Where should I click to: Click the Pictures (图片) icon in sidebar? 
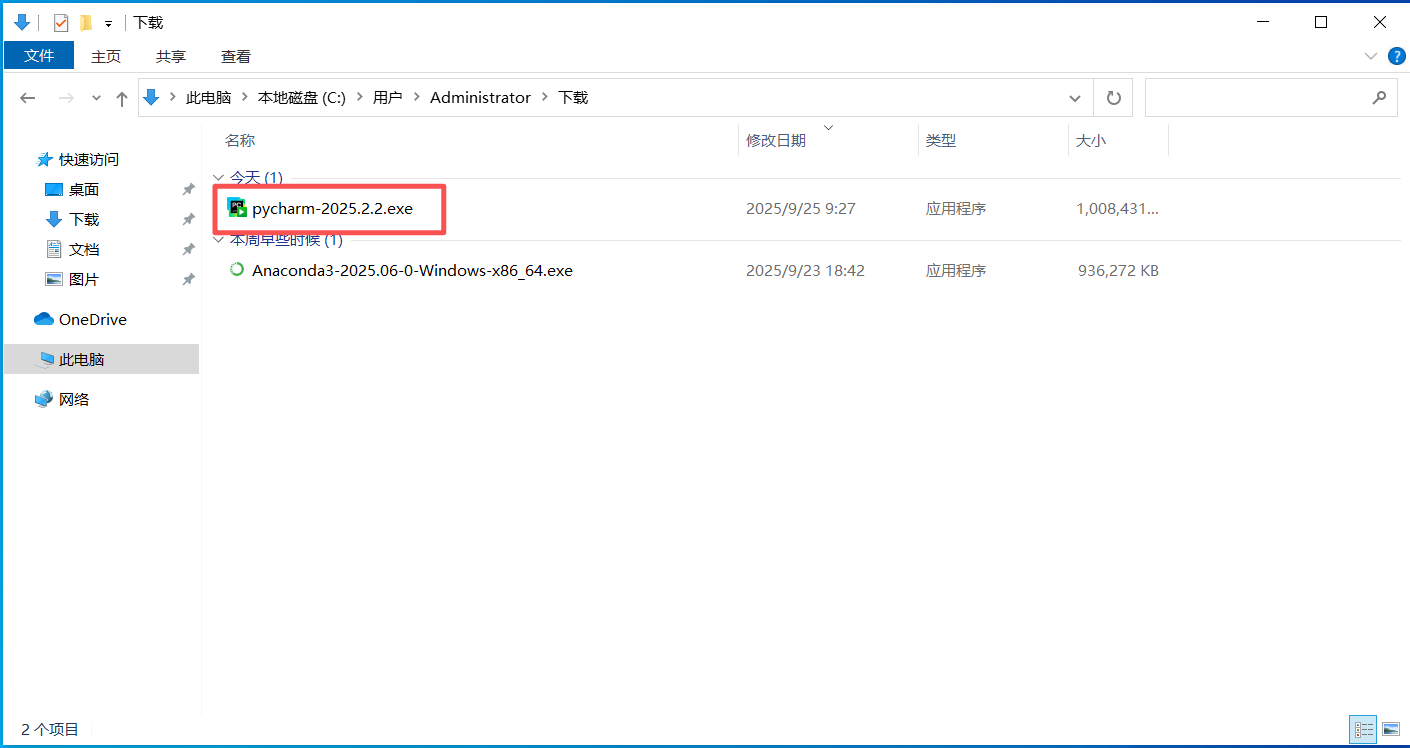pos(54,280)
